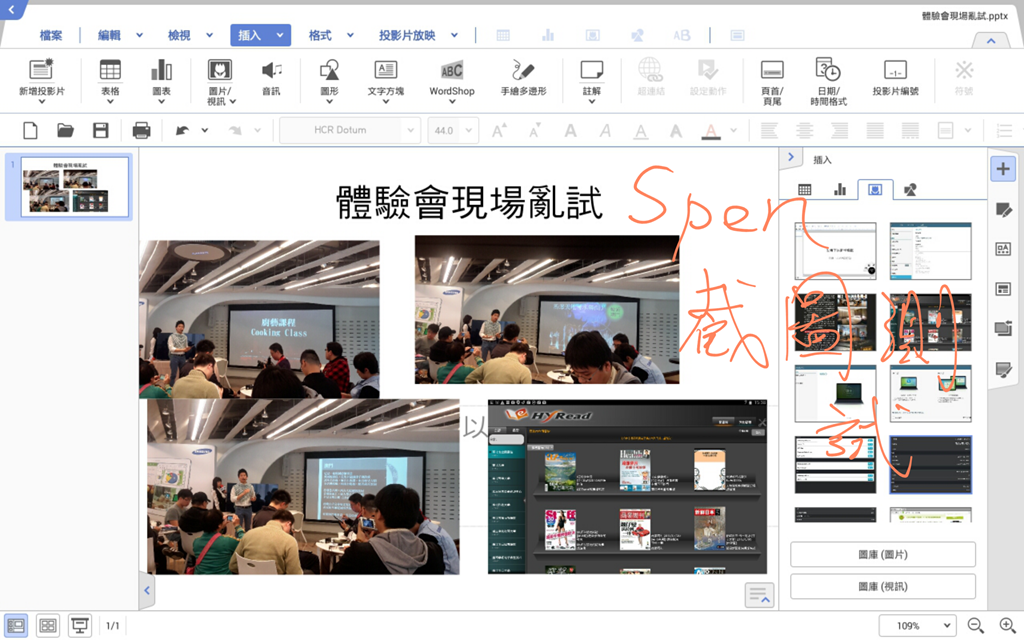The height and width of the screenshot is (640, 1024).
Task: Insert date with 日期/時間格式
Action: [x=828, y=82]
